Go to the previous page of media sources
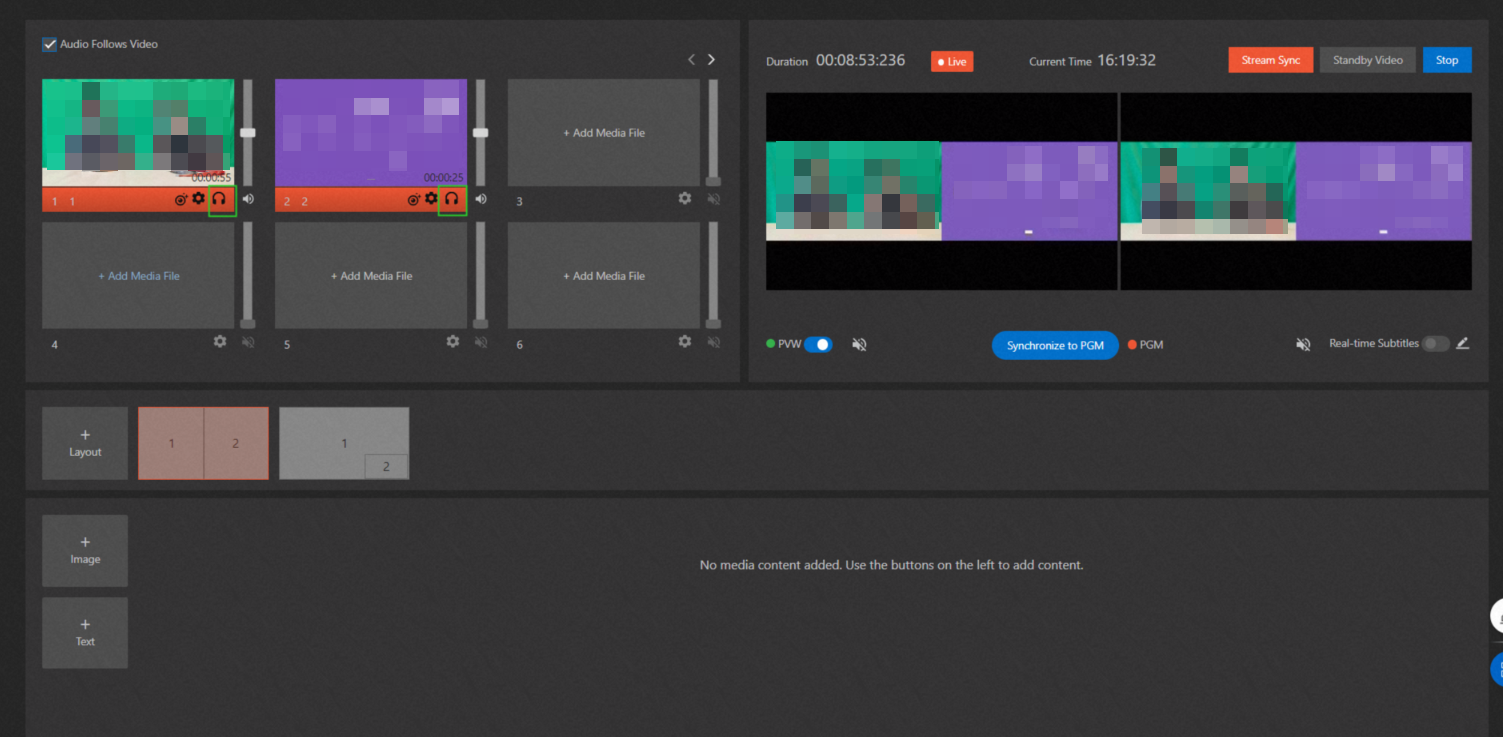Viewport: 1503px width, 737px height. pos(691,60)
